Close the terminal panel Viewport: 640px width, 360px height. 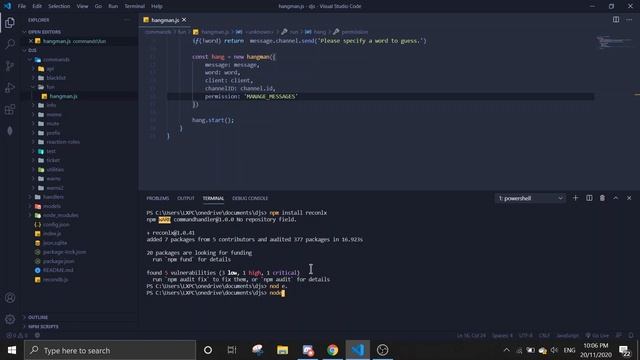pyautogui.click(x=629, y=198)
